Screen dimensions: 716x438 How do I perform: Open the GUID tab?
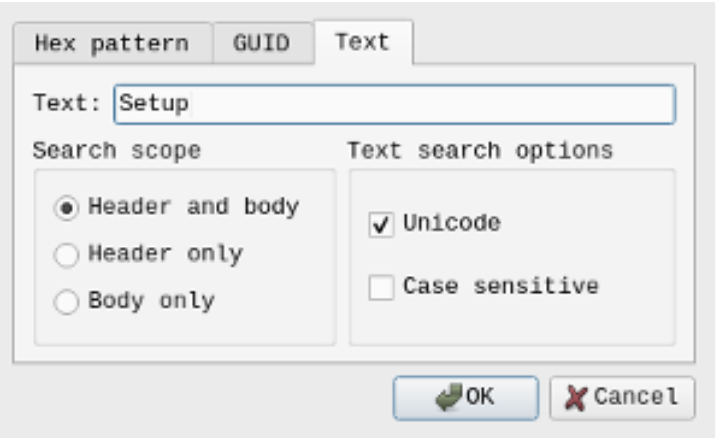coord(262,43)
